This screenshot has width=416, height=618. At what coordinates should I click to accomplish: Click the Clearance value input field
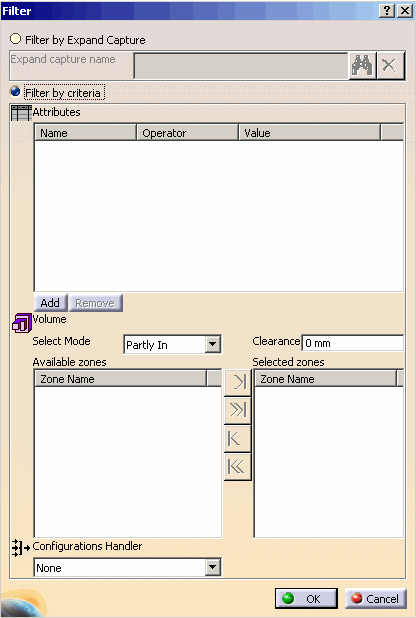click(353, 343)
